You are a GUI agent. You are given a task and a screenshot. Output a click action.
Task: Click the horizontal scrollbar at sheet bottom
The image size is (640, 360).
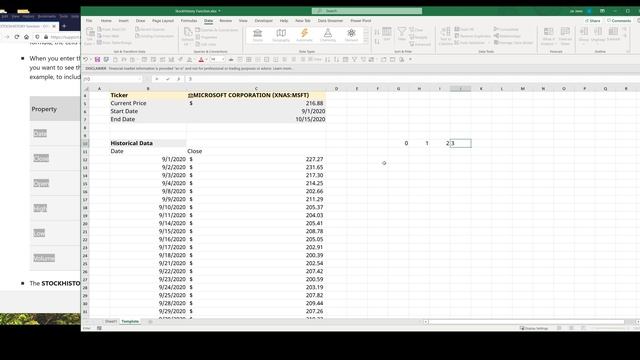(x=527, y=322)
